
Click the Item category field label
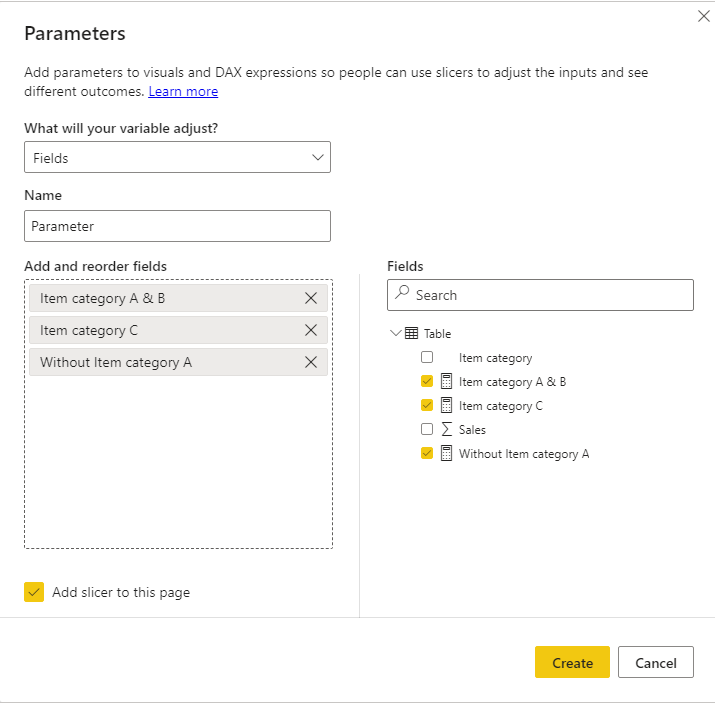pos(495,358)
